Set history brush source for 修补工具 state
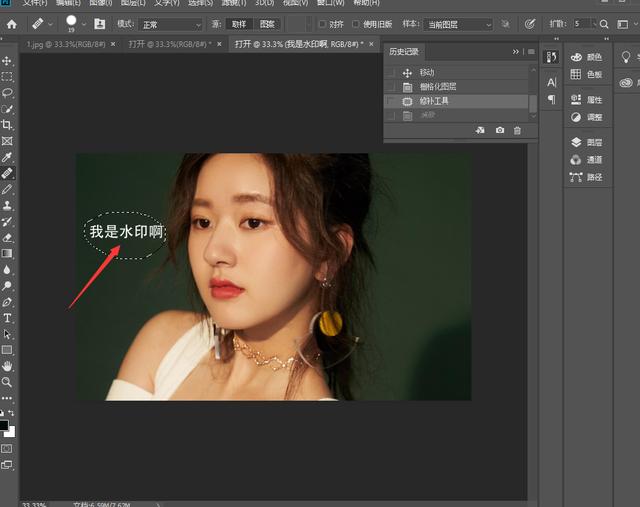Screen dimensions: 640x507 pyautogui.click(x=391, y=101)
